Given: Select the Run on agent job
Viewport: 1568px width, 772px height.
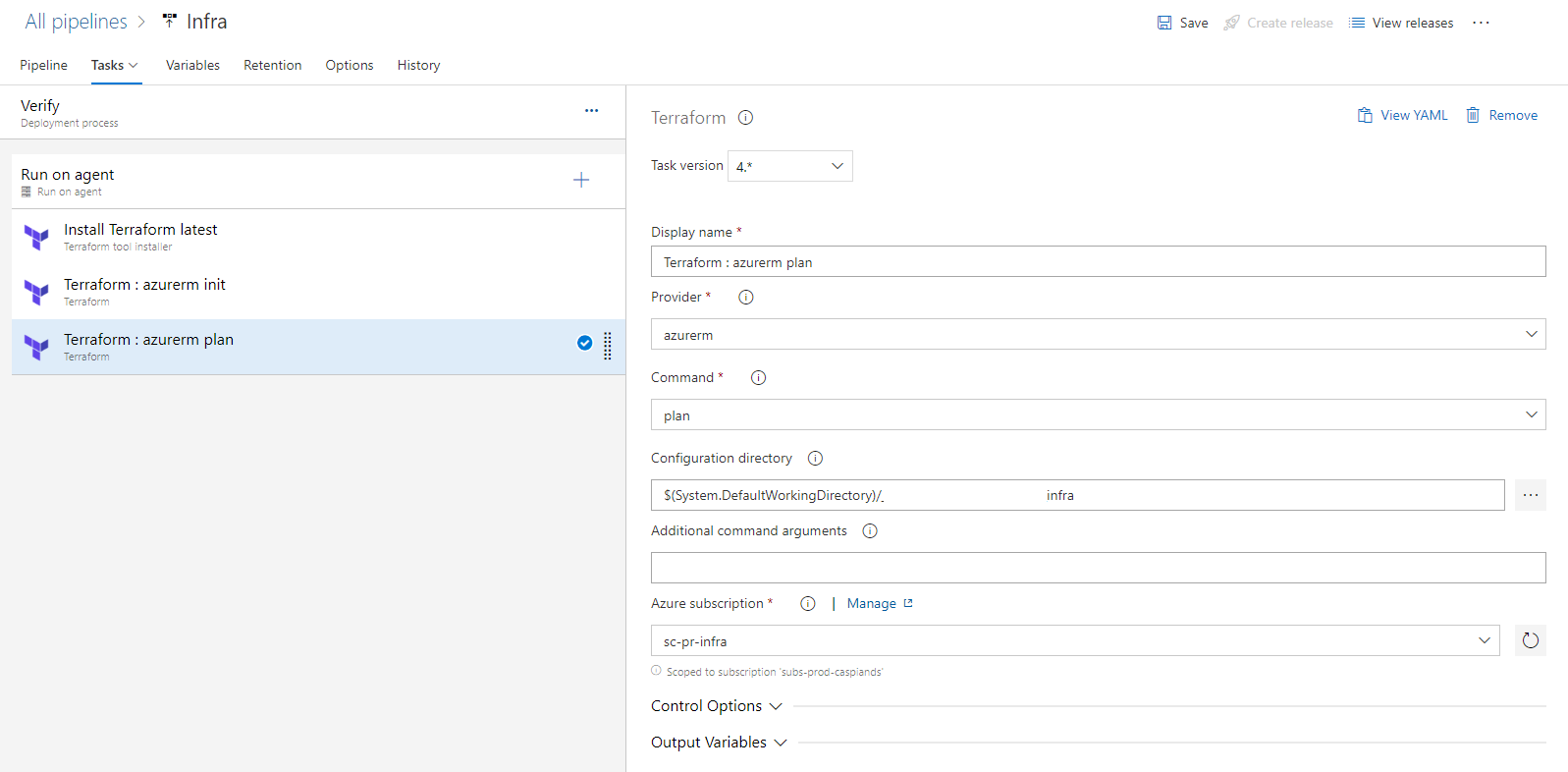Looking at the screenshot, I should tap(318, 182).
